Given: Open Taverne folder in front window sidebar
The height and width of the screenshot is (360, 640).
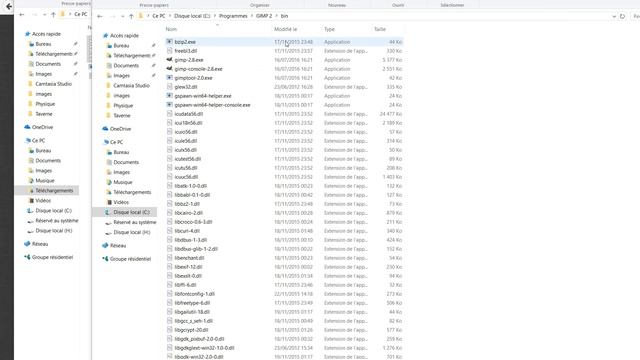Looking at the screenshot, I should (122, 116).
